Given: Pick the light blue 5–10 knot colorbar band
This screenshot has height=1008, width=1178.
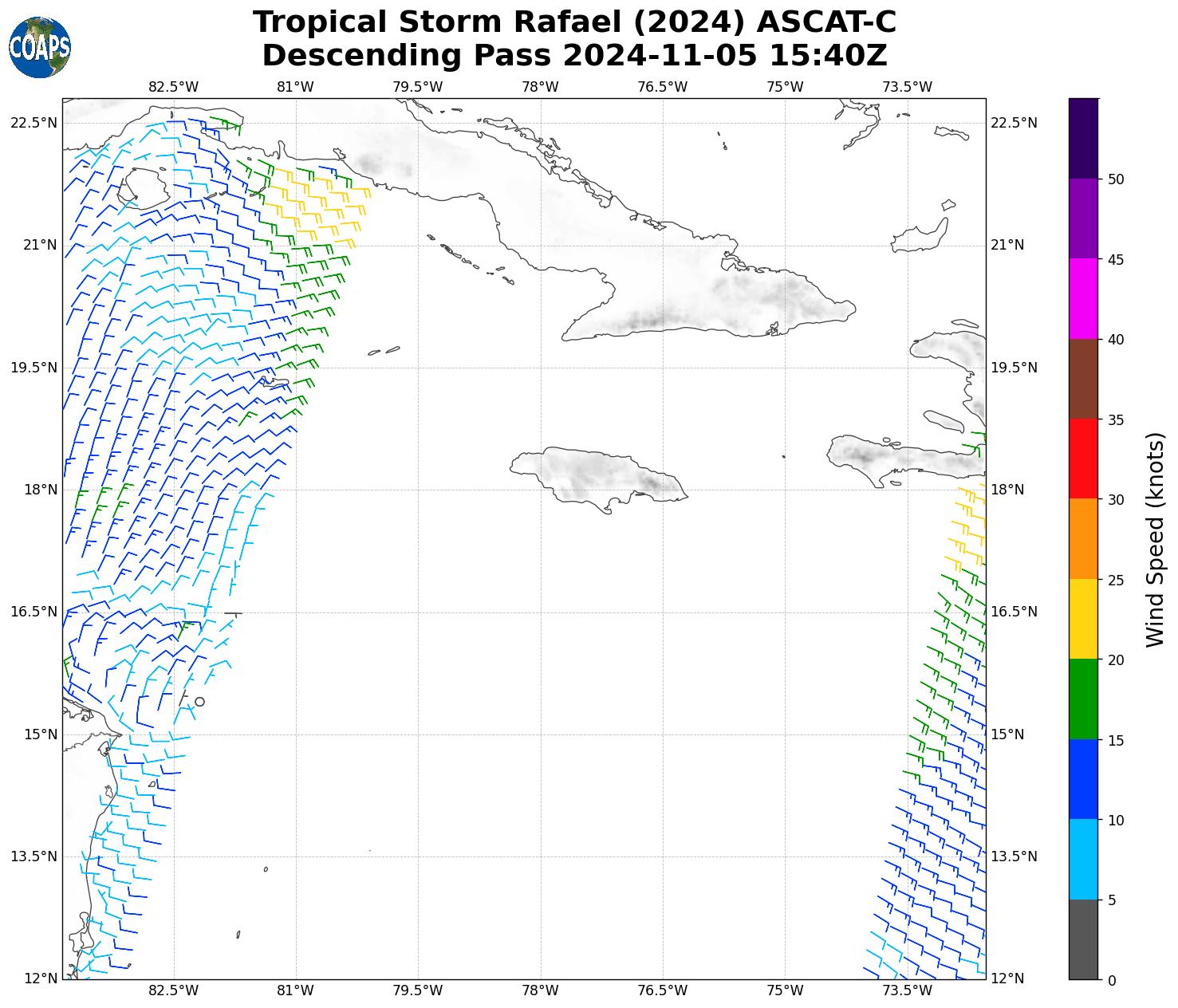Looking at the screenshot, I should (1083, 860).
